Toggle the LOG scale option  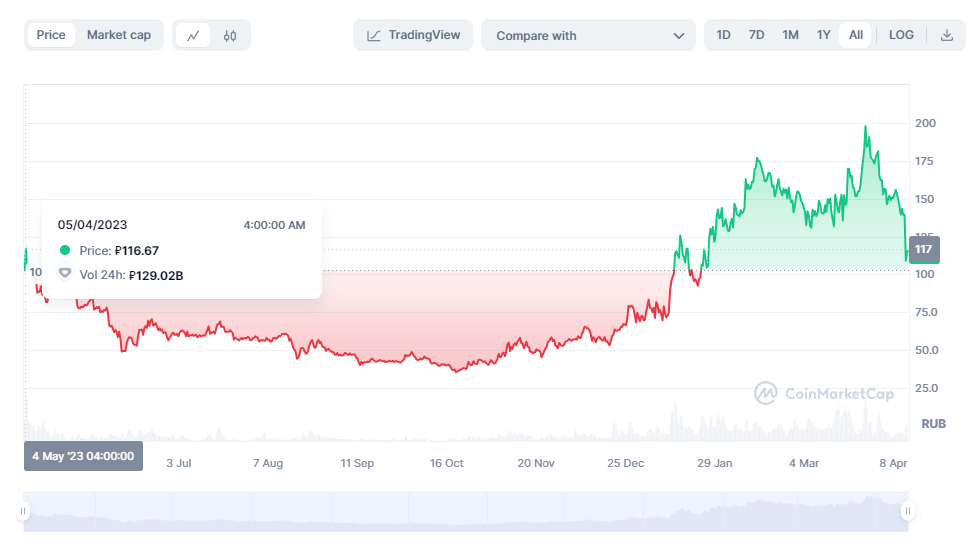click(901, 35)
